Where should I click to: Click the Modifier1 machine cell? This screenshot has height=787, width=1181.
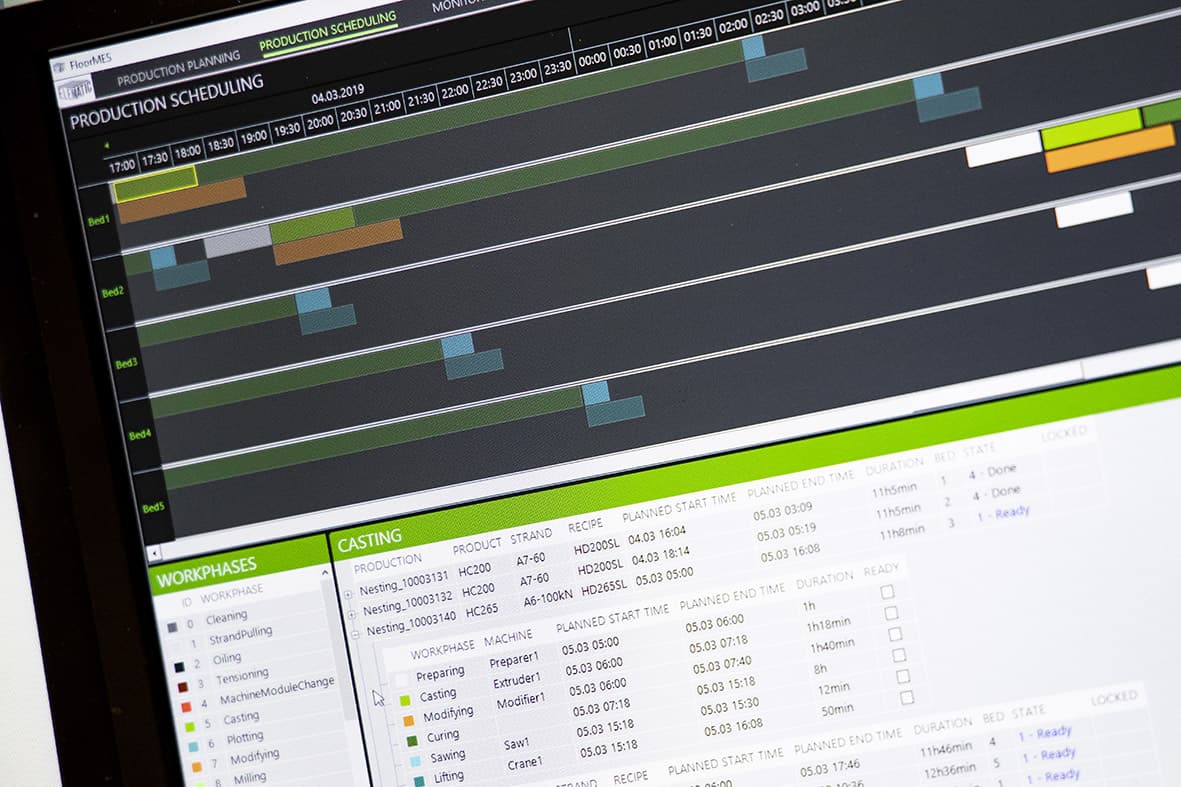click(520, 700)
